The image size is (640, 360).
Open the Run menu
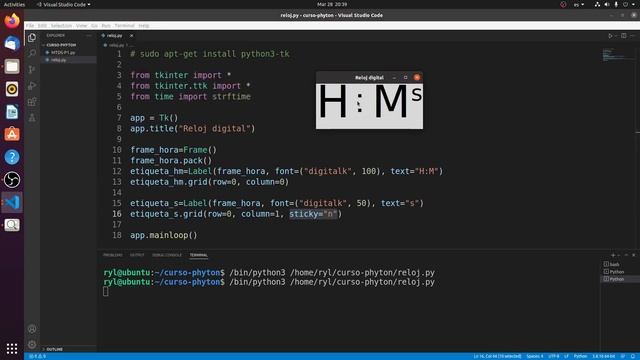point(106,26)
